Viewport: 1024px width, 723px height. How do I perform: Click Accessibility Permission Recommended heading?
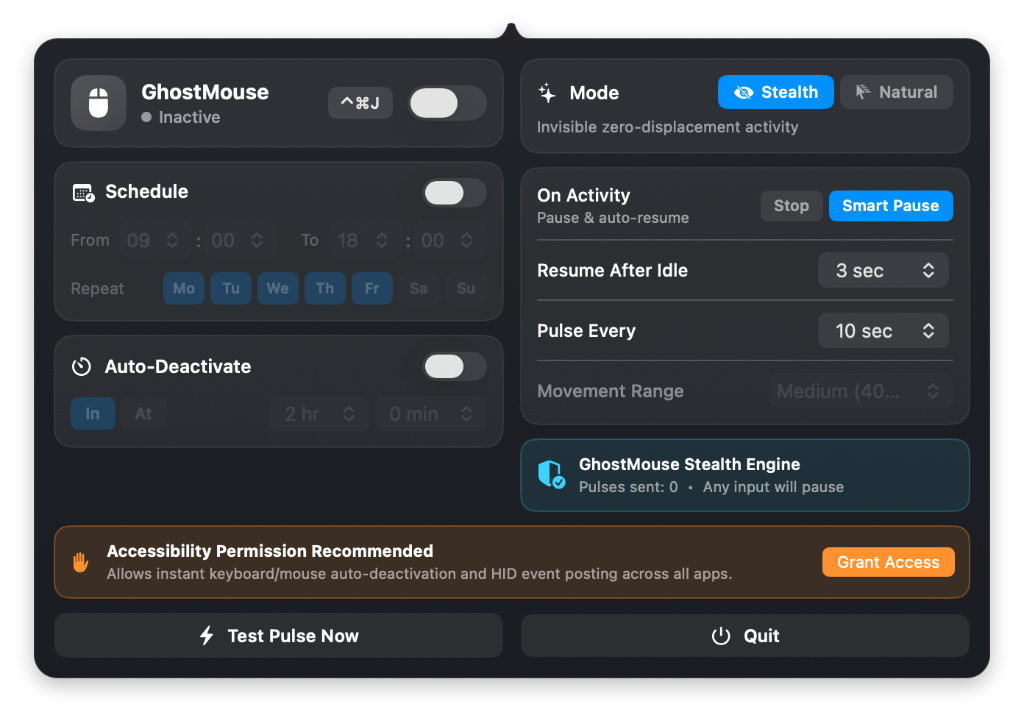click(270, 551)
